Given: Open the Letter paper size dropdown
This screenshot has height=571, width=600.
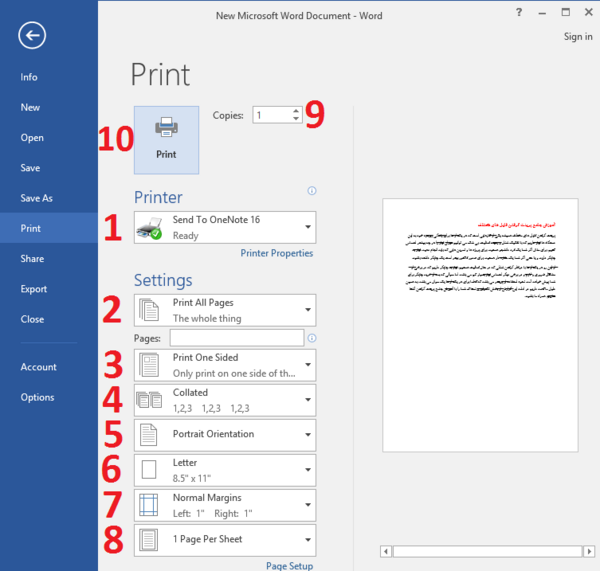Looking at the screenshot, I should (x=225, y=470).
